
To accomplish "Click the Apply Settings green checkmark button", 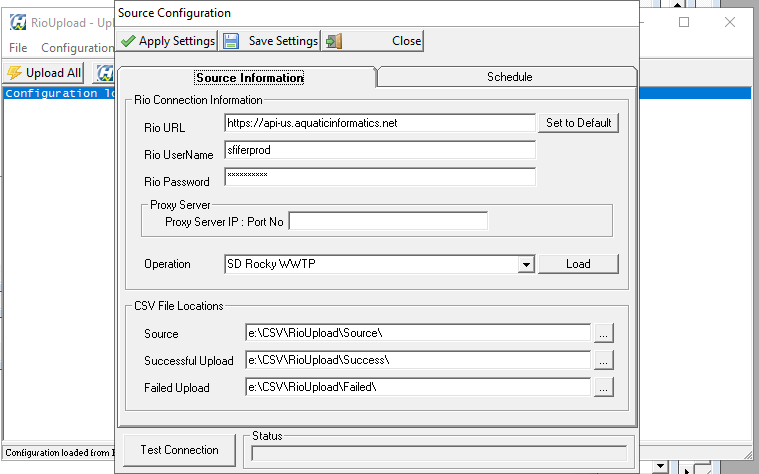I will (x=167, y=41).
